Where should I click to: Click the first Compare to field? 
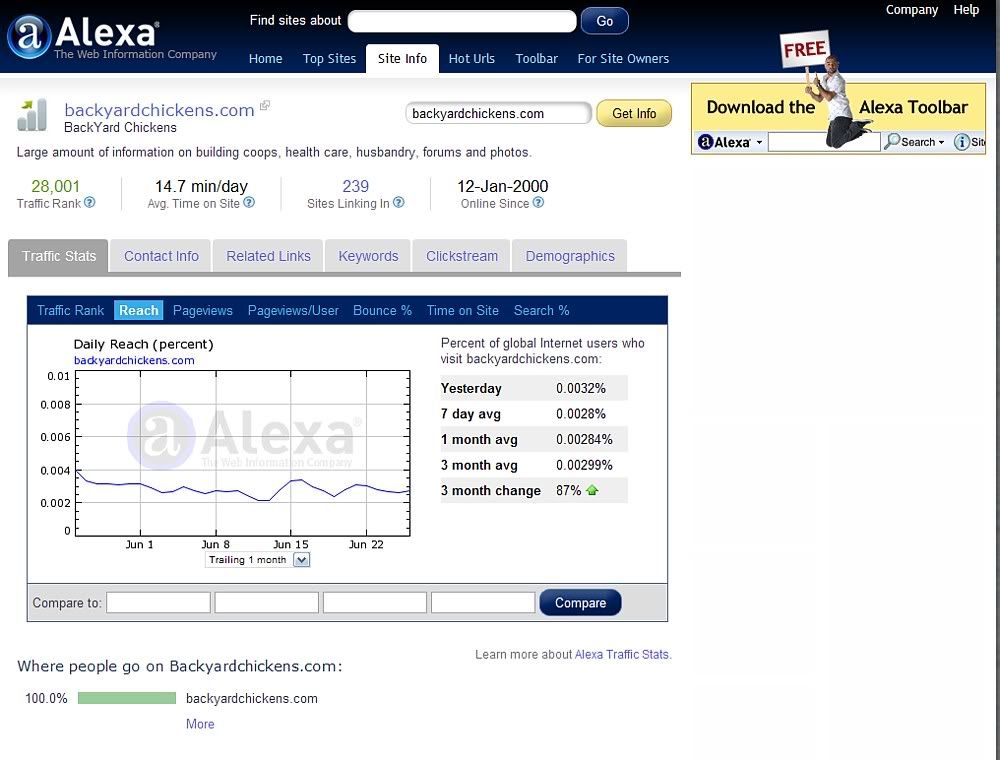tap(158, 603)
